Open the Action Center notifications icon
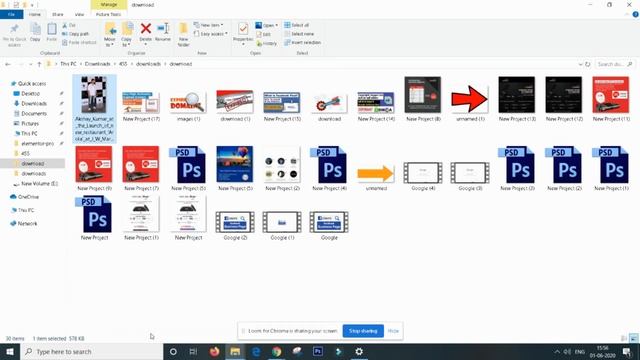 627,351
